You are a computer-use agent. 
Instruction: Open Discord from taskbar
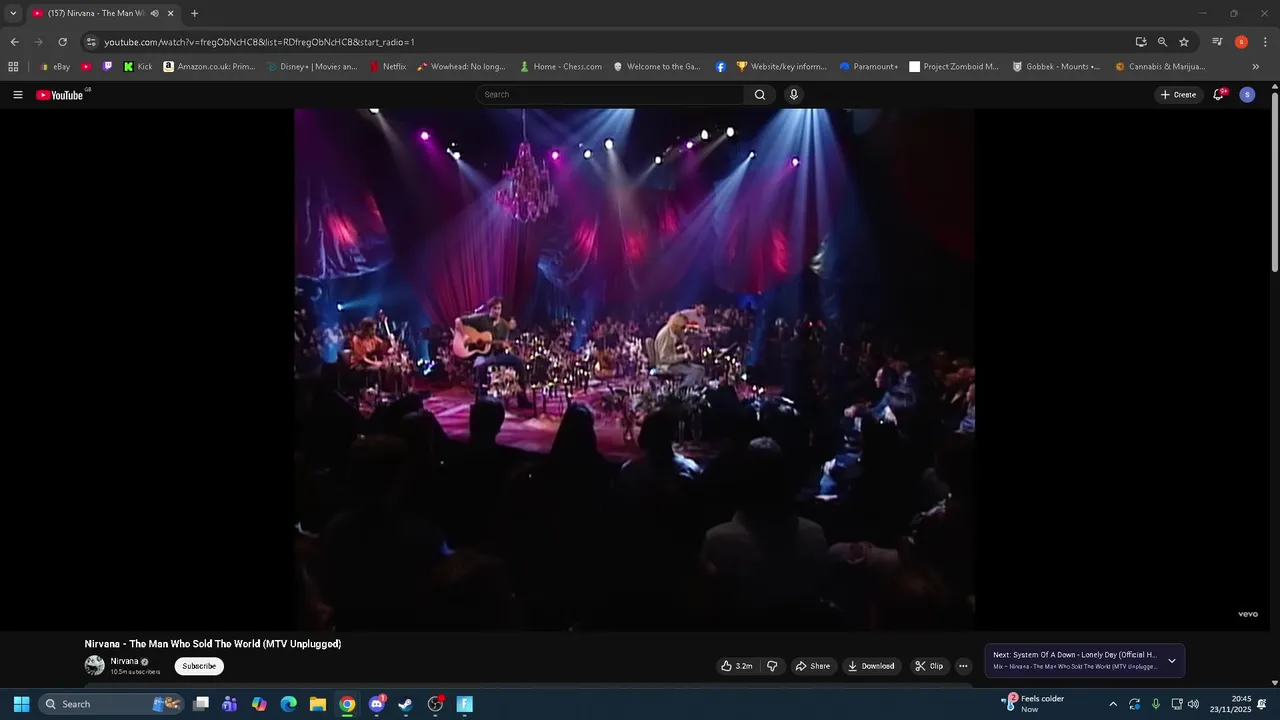tap(377, 704)
